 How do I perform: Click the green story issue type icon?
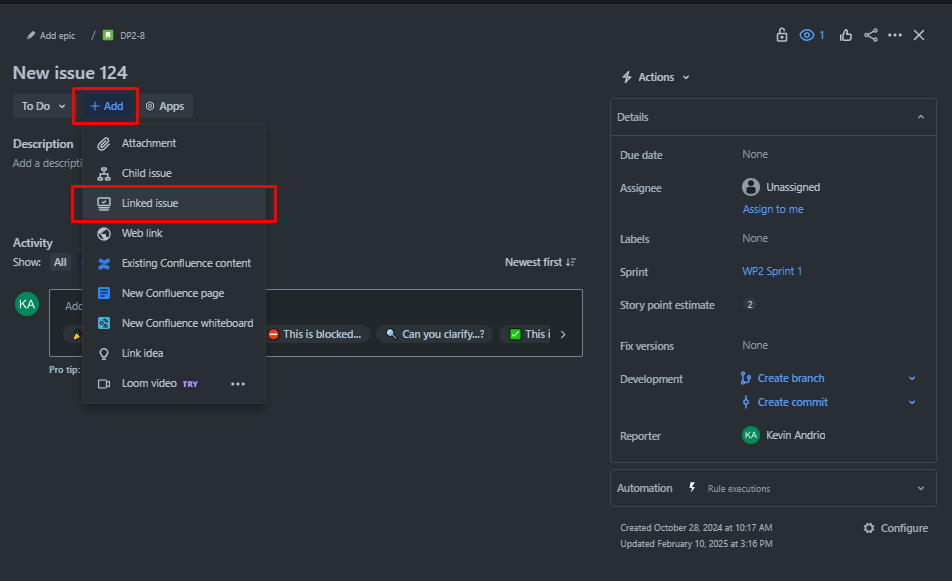point(108,35)
